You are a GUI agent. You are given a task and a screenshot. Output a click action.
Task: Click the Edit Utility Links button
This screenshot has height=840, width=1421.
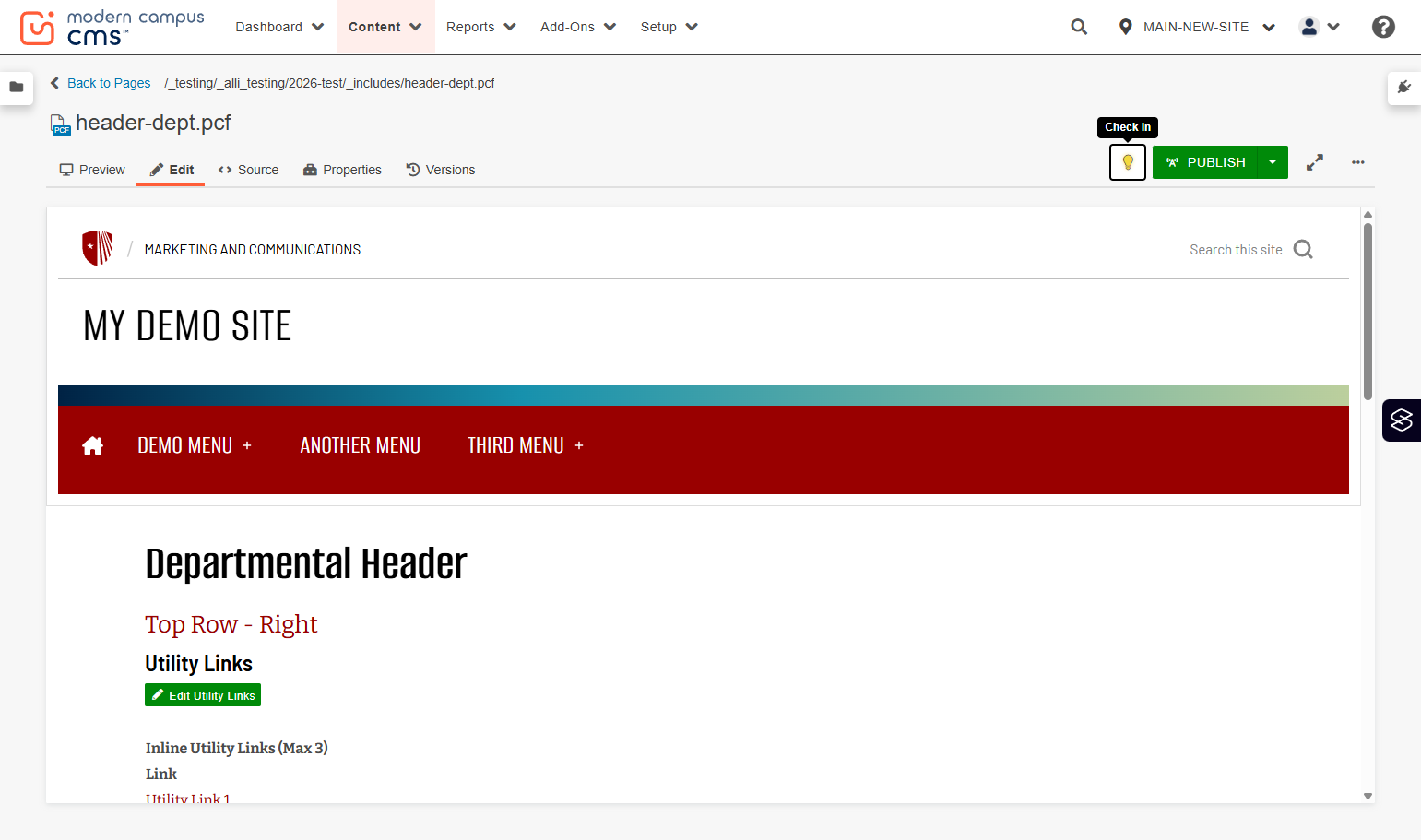[x=203, y=695]
